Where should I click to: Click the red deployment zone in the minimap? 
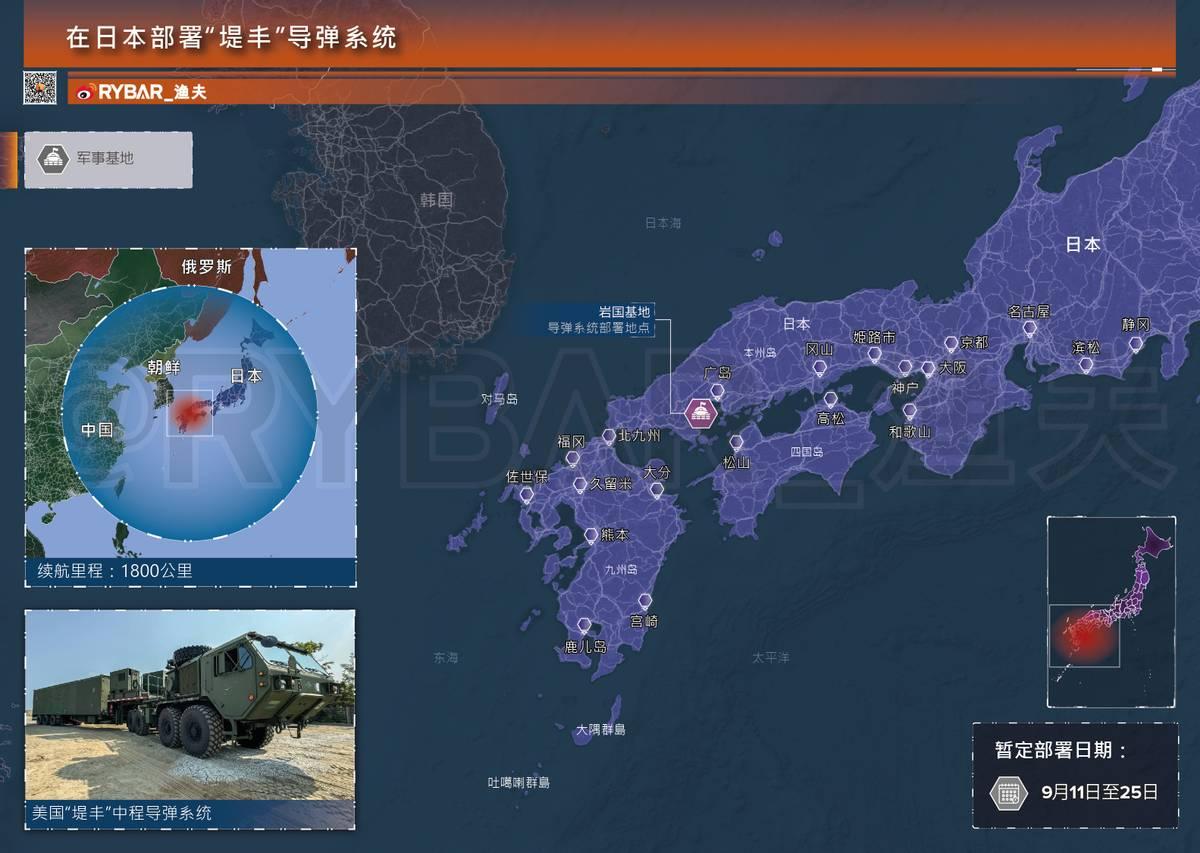pos(1085,636)
